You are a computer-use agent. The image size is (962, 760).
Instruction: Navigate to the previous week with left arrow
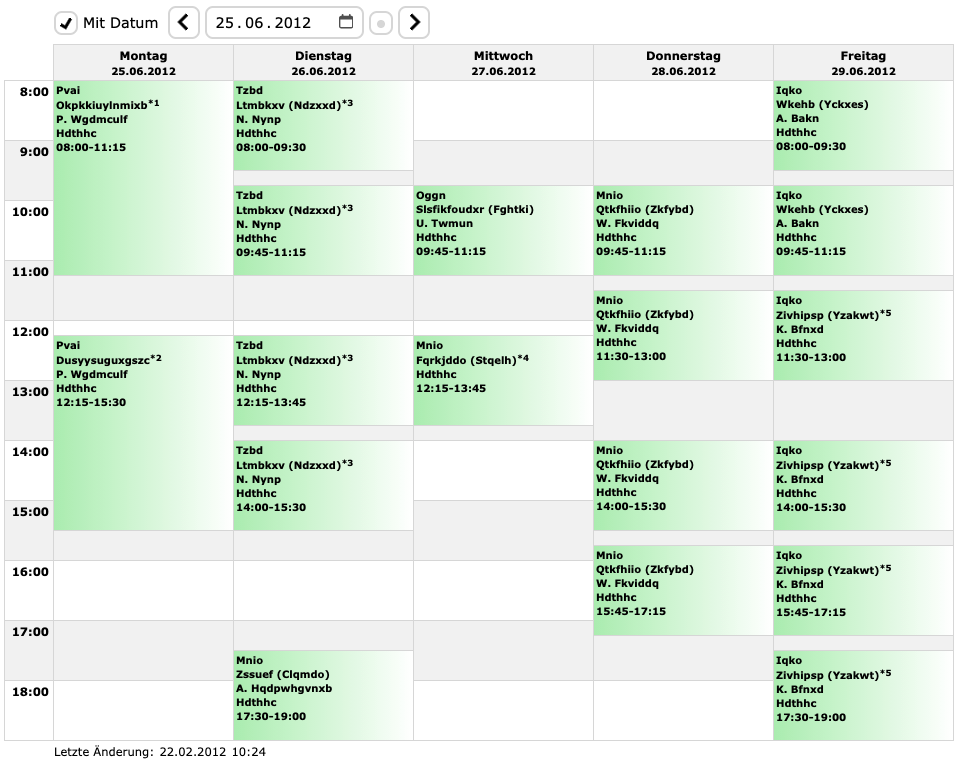[x=183, y=22]
